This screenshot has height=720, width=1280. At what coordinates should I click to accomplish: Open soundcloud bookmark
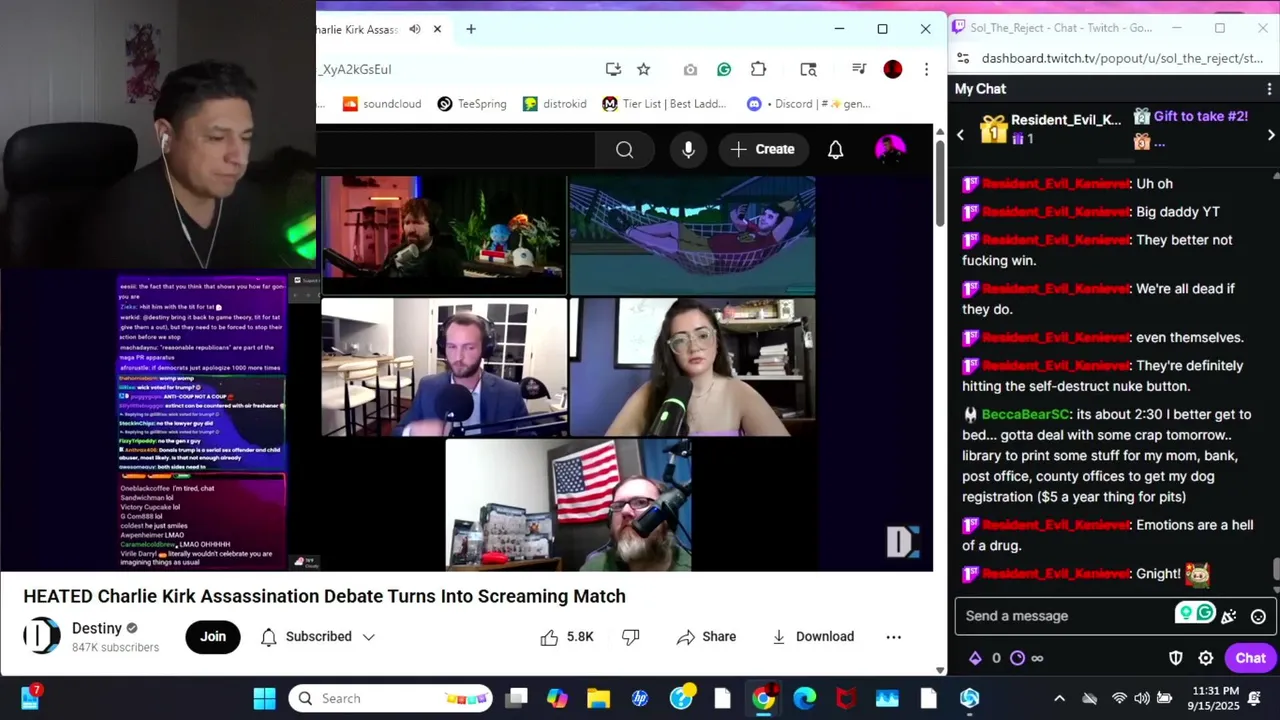381,103
